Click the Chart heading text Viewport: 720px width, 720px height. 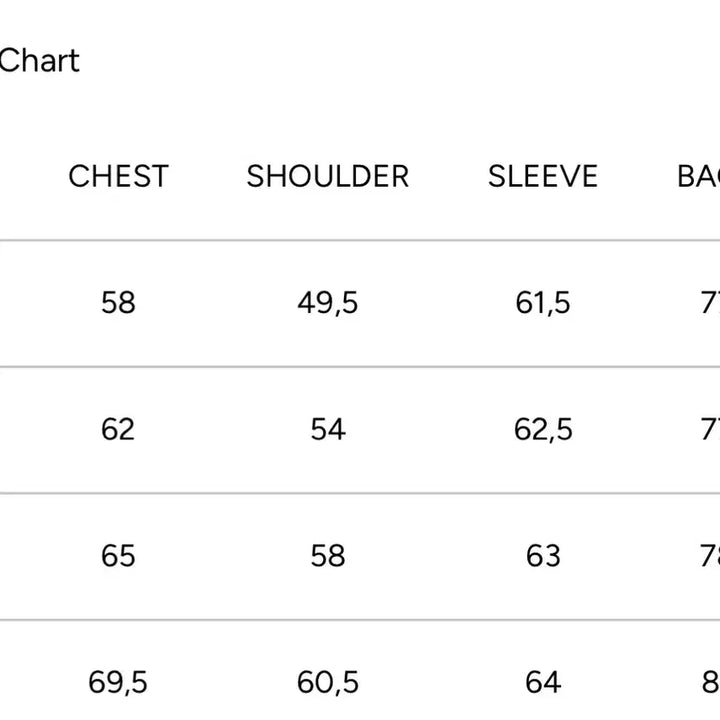39,61
